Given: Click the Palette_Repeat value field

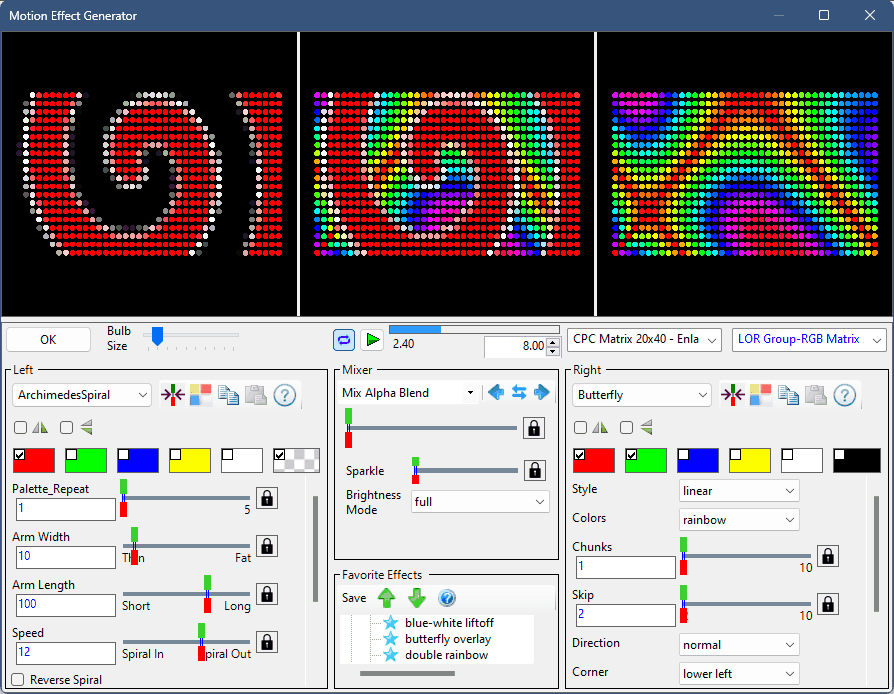Looking at the screenshot, I should [66, 509].
